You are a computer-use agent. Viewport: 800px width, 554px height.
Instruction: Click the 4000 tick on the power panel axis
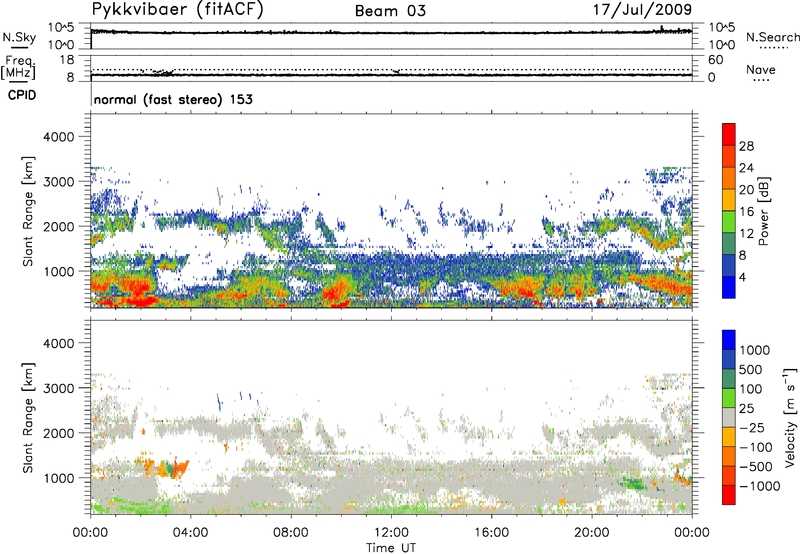[58, 137]
